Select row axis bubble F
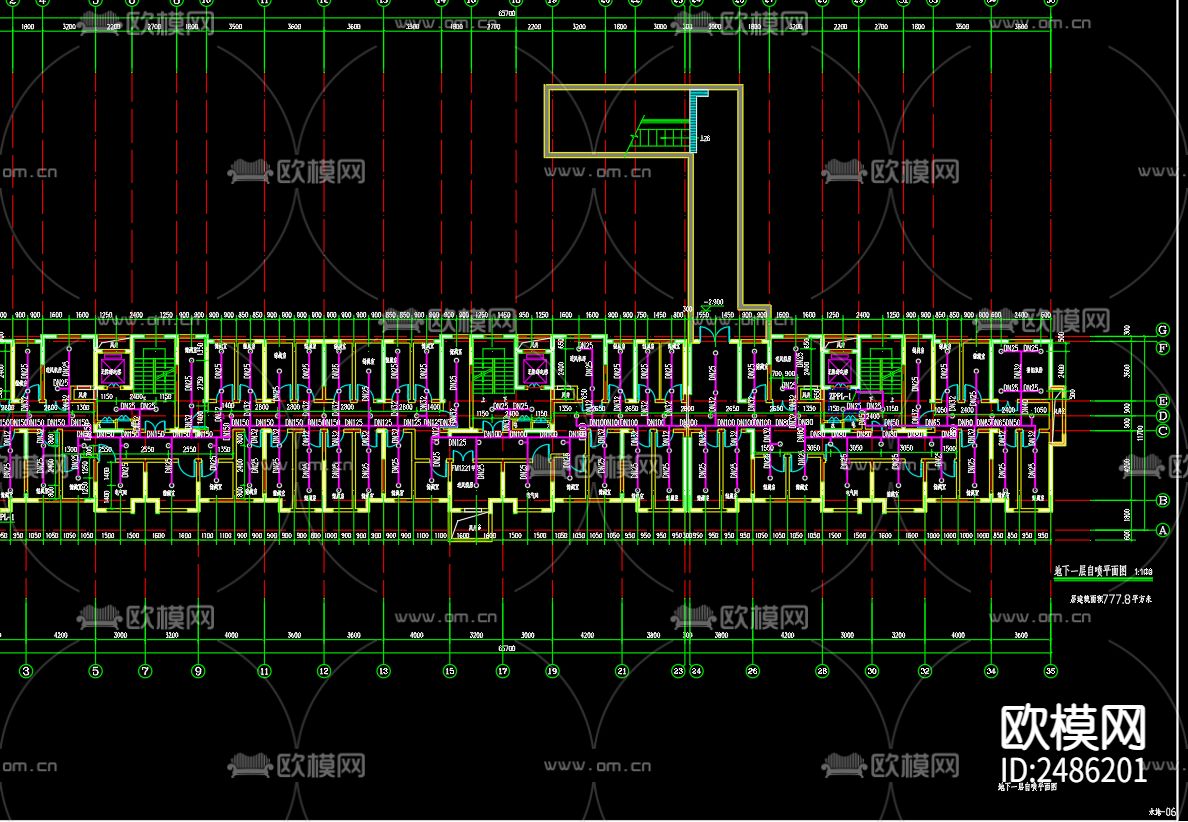Screen dimensions: 1188x822 (1163, 348)
